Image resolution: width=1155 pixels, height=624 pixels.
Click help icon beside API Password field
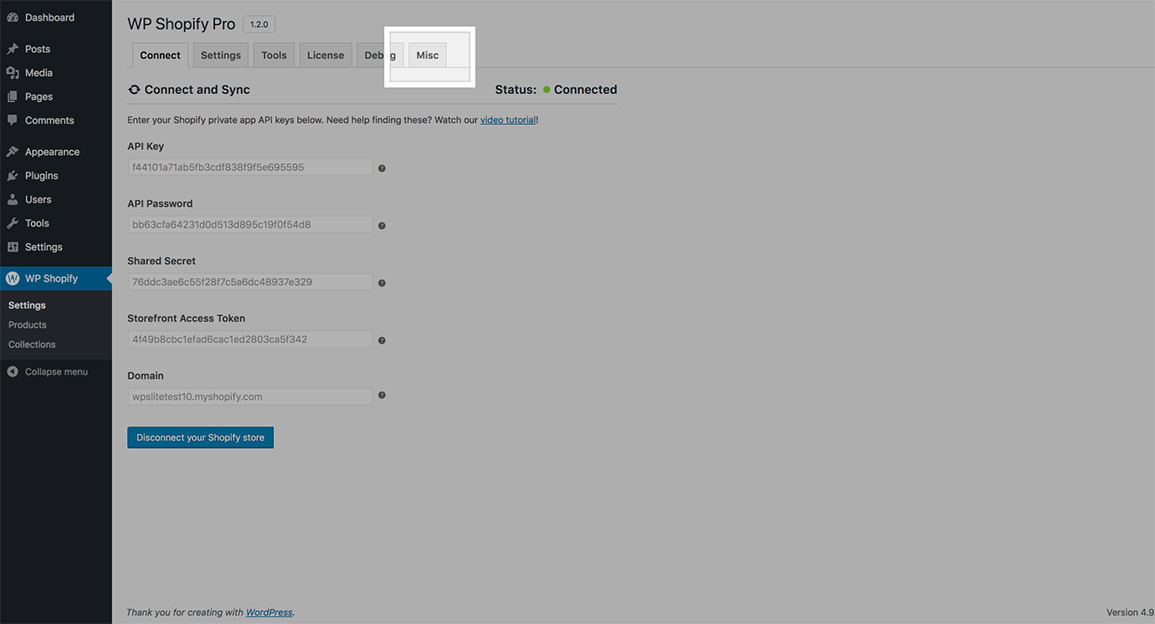tap(382, 225)
